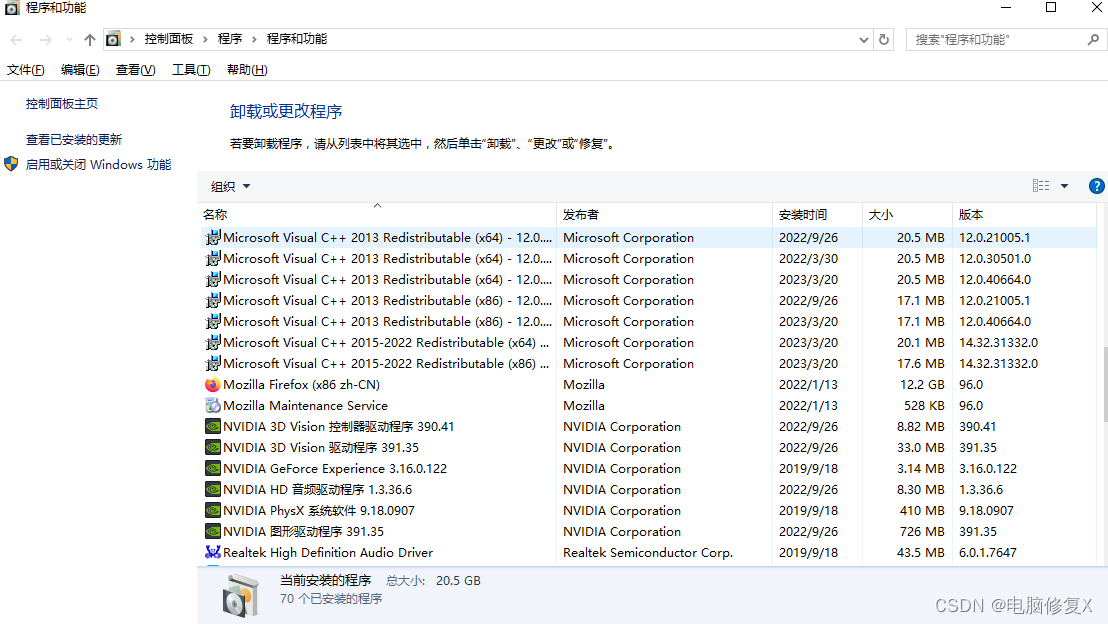
Task: Click the forward navigation arrow
Action: click(45, 40)
